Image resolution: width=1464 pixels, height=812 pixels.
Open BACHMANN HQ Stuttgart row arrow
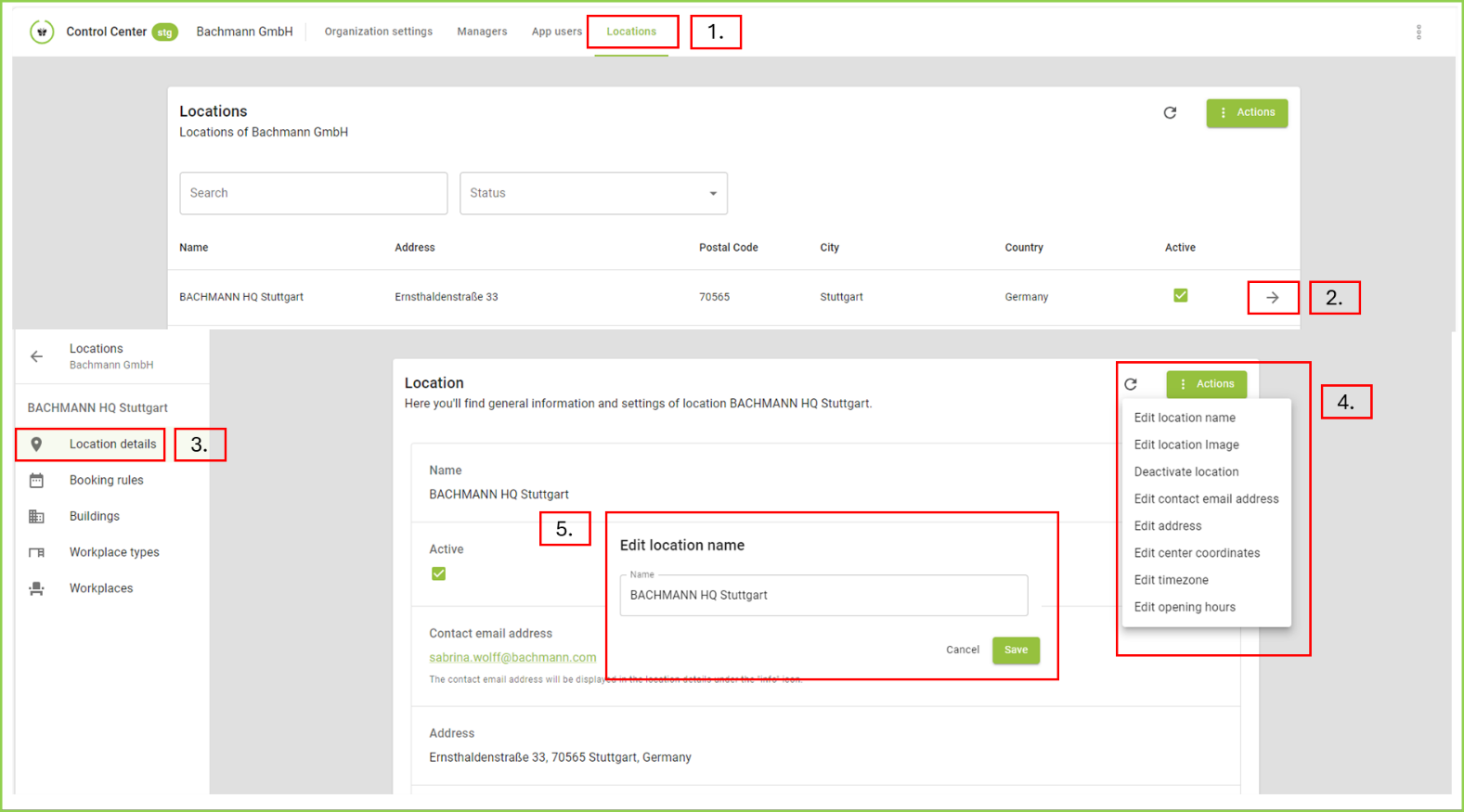point(1273,297)
